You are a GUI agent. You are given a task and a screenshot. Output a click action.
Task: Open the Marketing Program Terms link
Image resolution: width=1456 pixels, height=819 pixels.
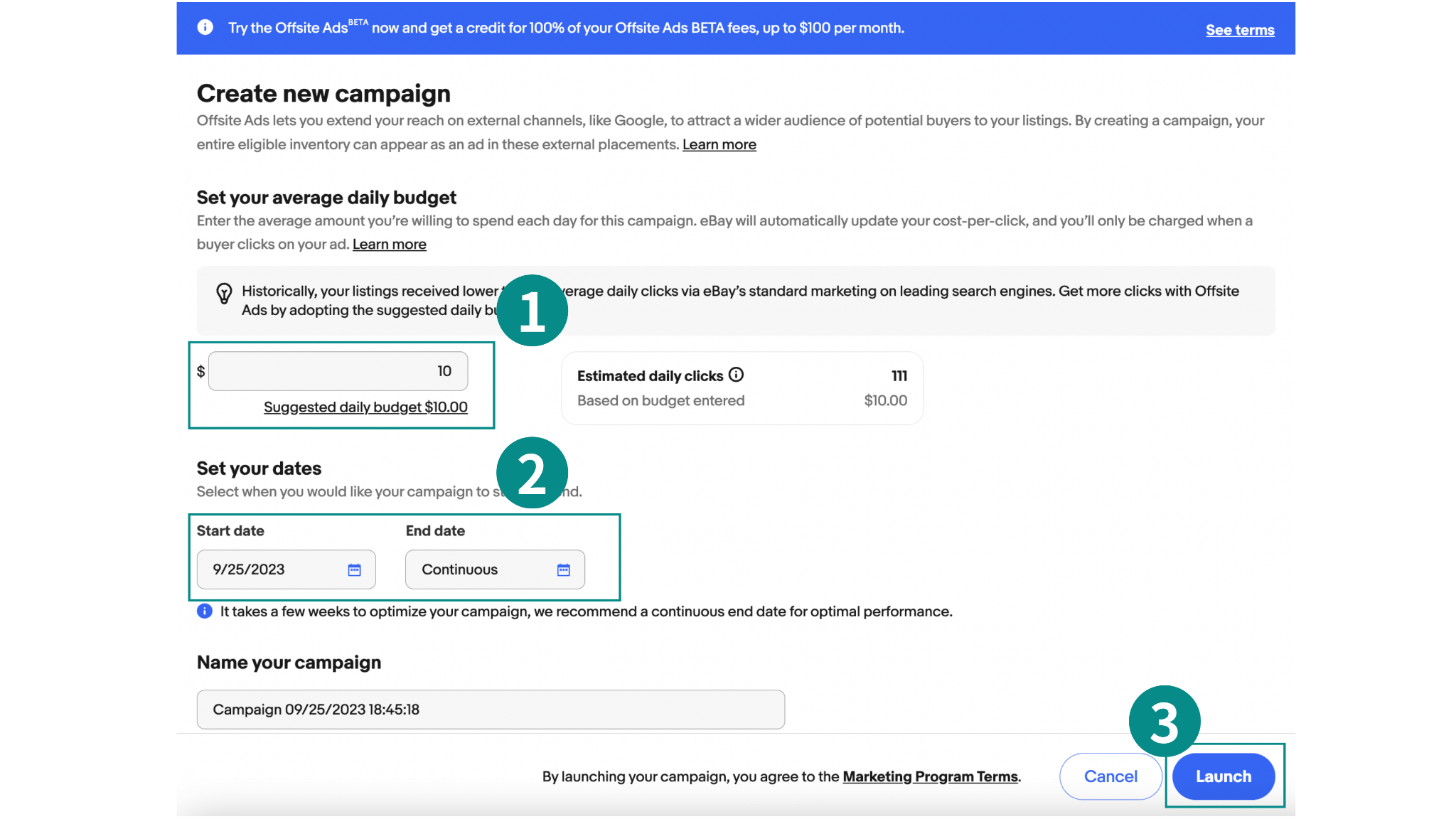click(x=930, y=776)
